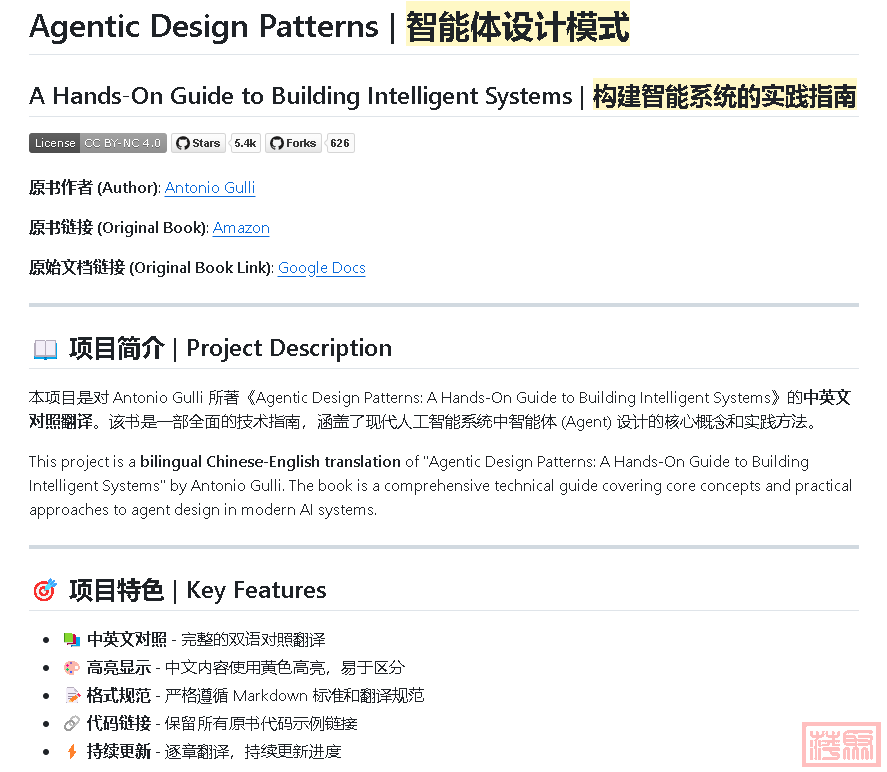887x772 pixels.
Task: Click the highlighted 构建智能系统的实践指南 subtitle
Action: [724, 96]
